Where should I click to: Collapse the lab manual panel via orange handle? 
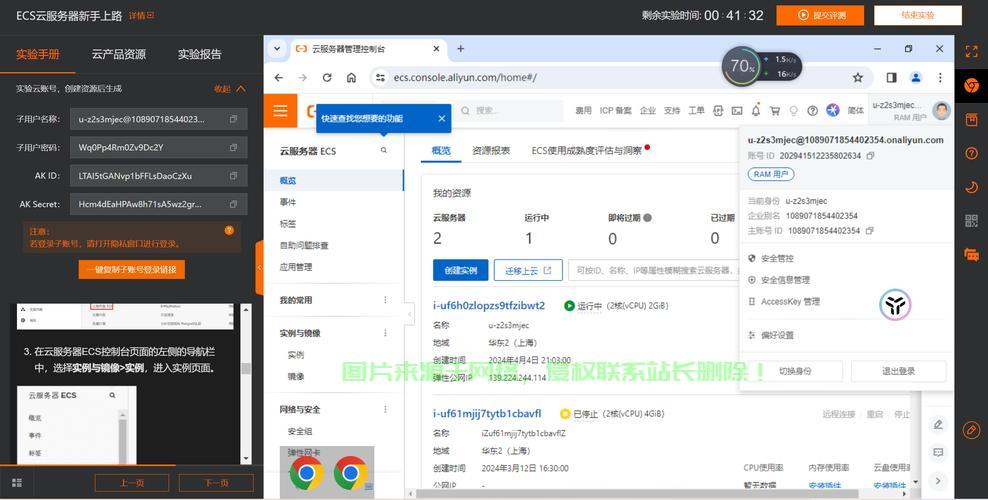click(x=259, y=268)
